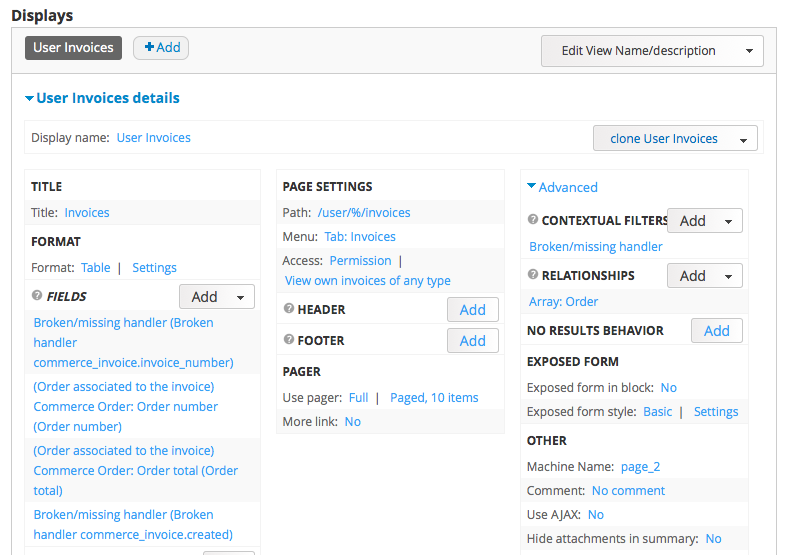Add a header to the view

472,310
